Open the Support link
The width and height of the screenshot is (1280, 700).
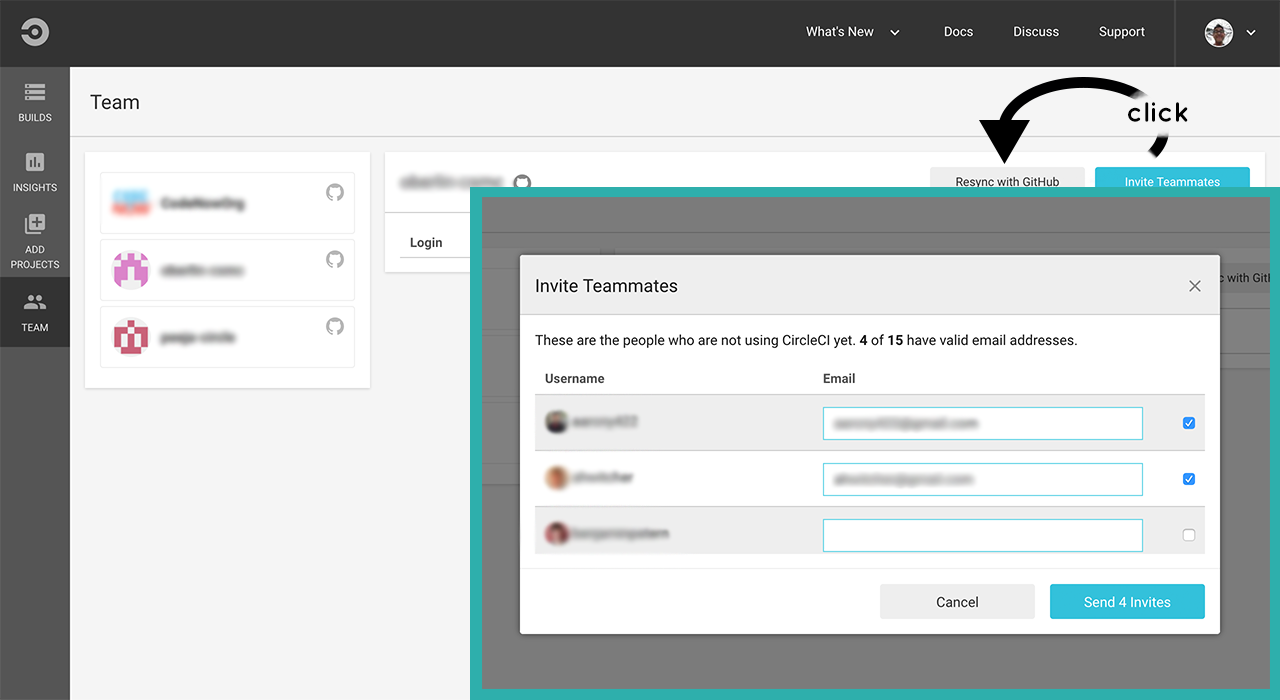coord(1122,32)
